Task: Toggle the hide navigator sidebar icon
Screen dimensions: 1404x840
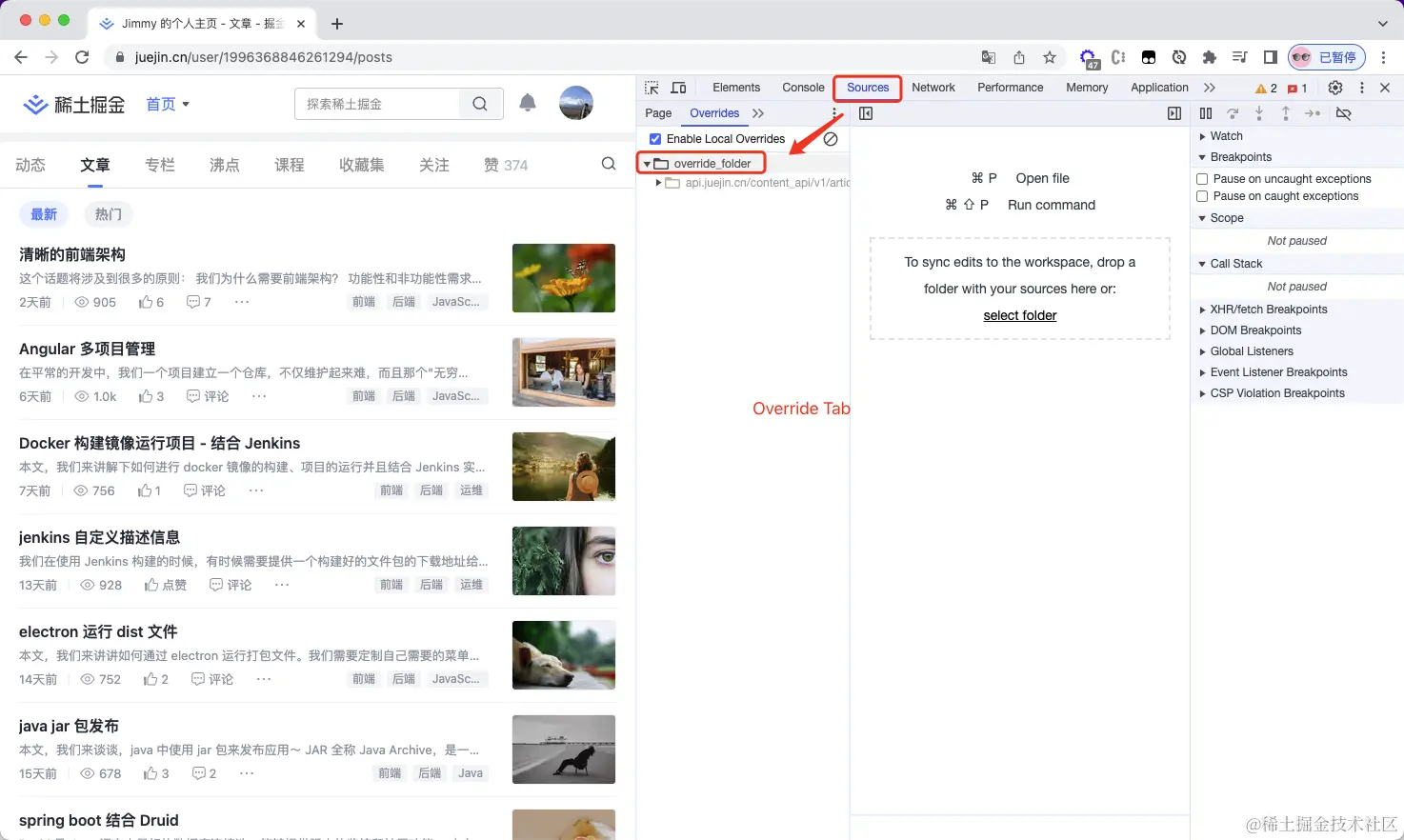Action: click(x=866, y=113)
